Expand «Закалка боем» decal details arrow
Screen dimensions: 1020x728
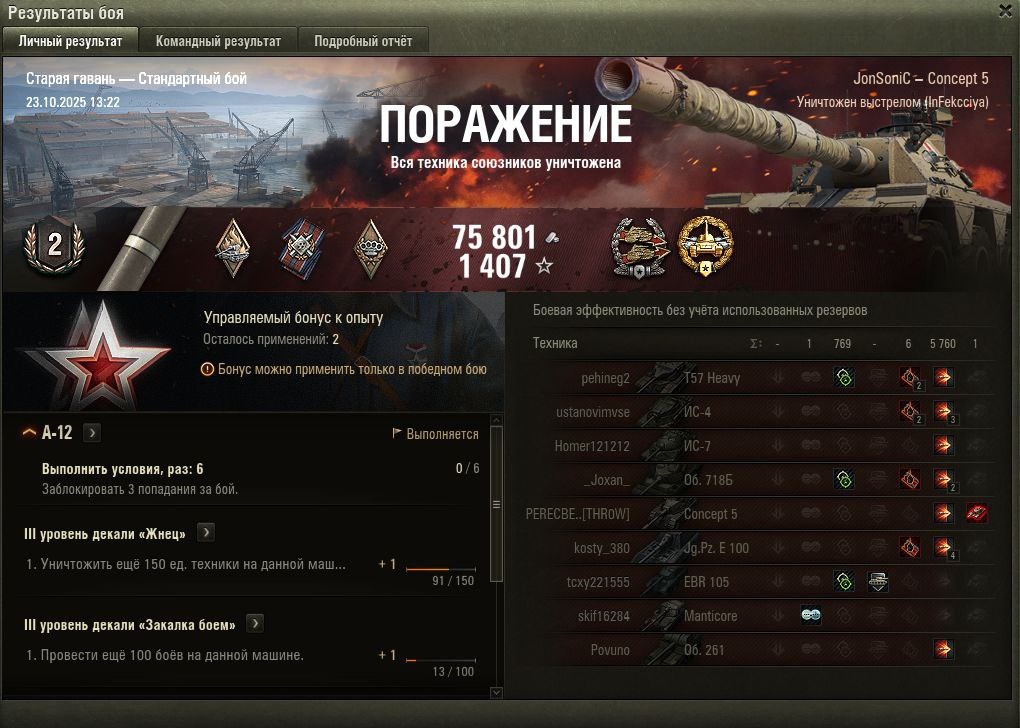255,624
